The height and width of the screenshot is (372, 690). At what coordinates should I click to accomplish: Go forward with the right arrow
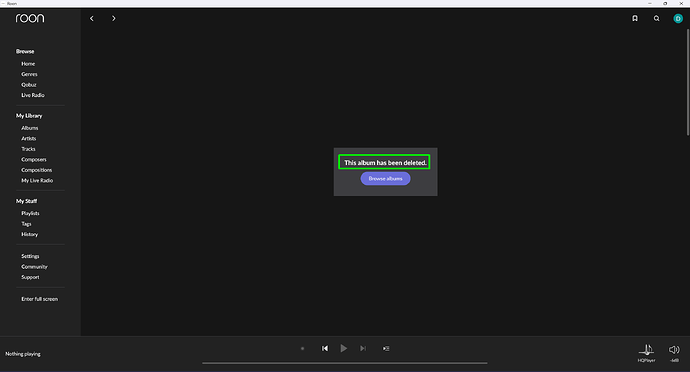pos(114,18)
